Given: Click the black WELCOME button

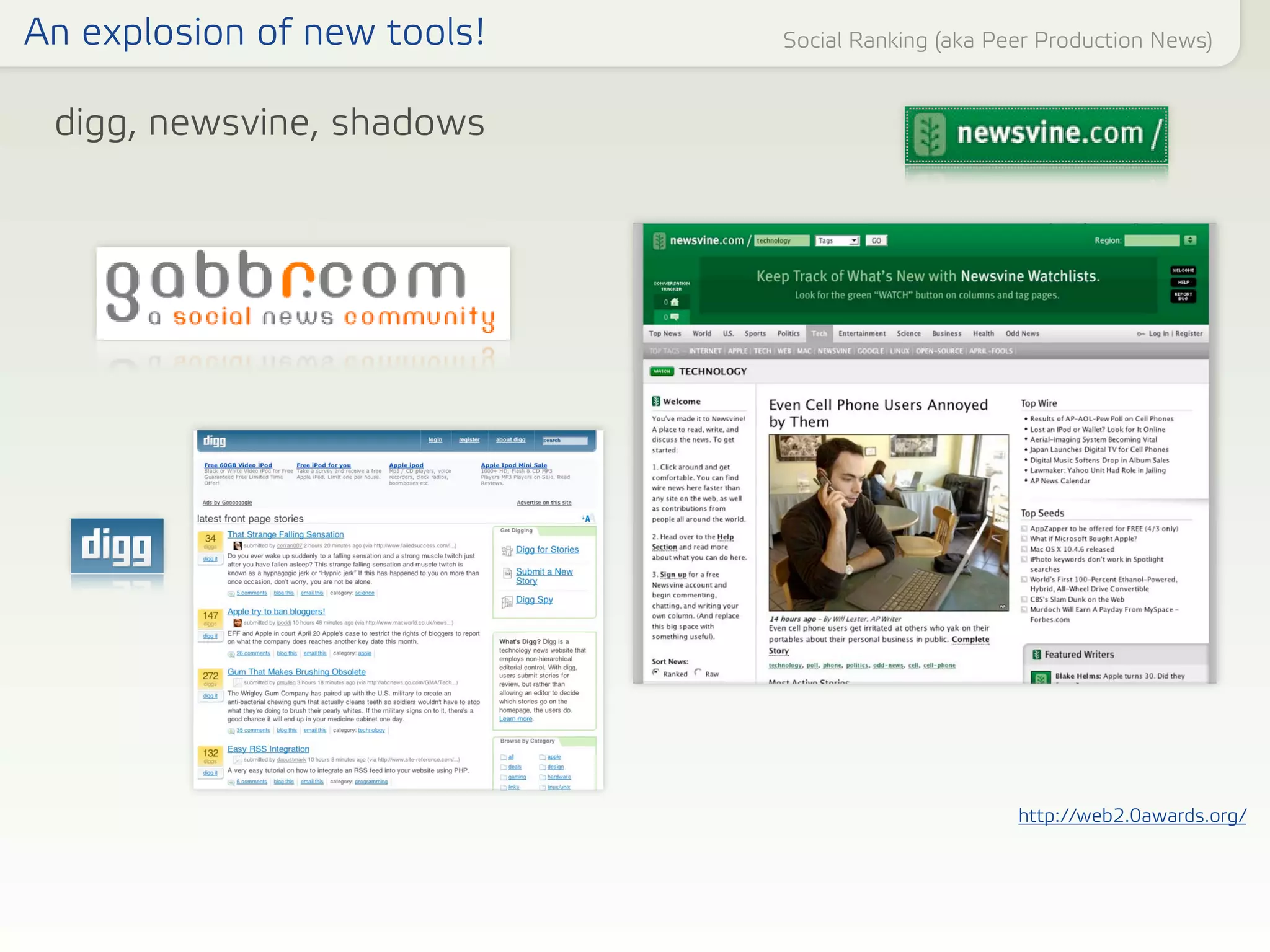Looking at the screenshot, I should 1183,270.
